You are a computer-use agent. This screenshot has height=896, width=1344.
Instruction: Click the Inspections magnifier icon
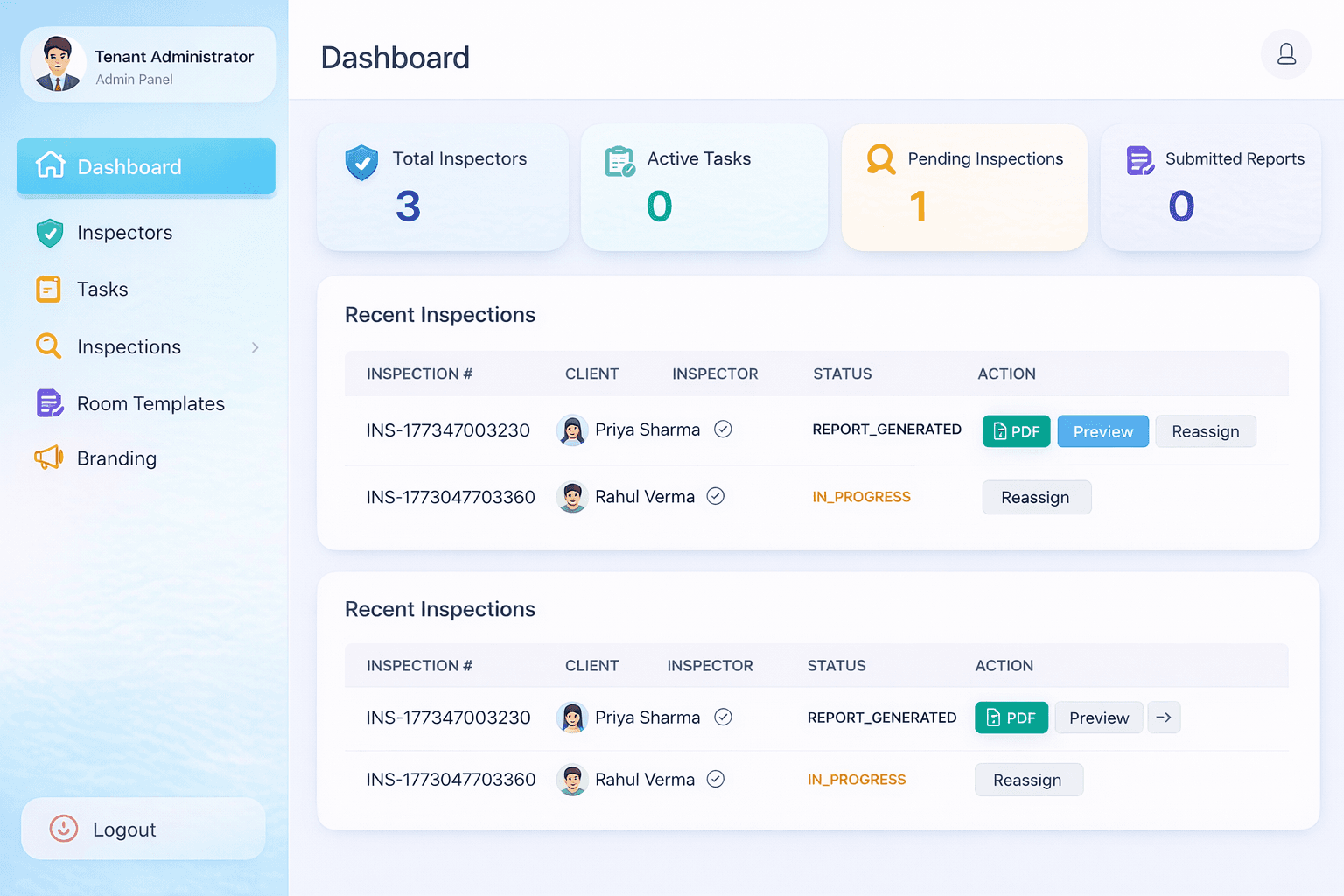tap(48, 346)
